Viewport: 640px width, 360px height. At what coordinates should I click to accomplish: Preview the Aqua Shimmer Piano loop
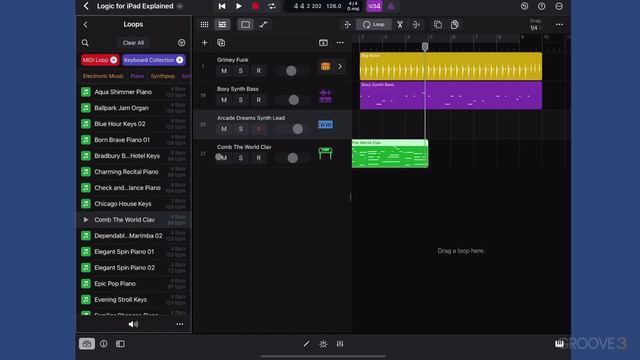click(86, 92)
